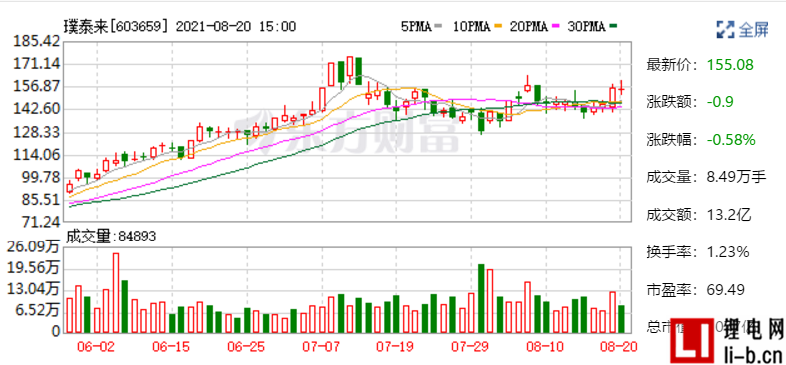
Task: Click 换手率 value 1.23%
Action: (x=728, y=252)
